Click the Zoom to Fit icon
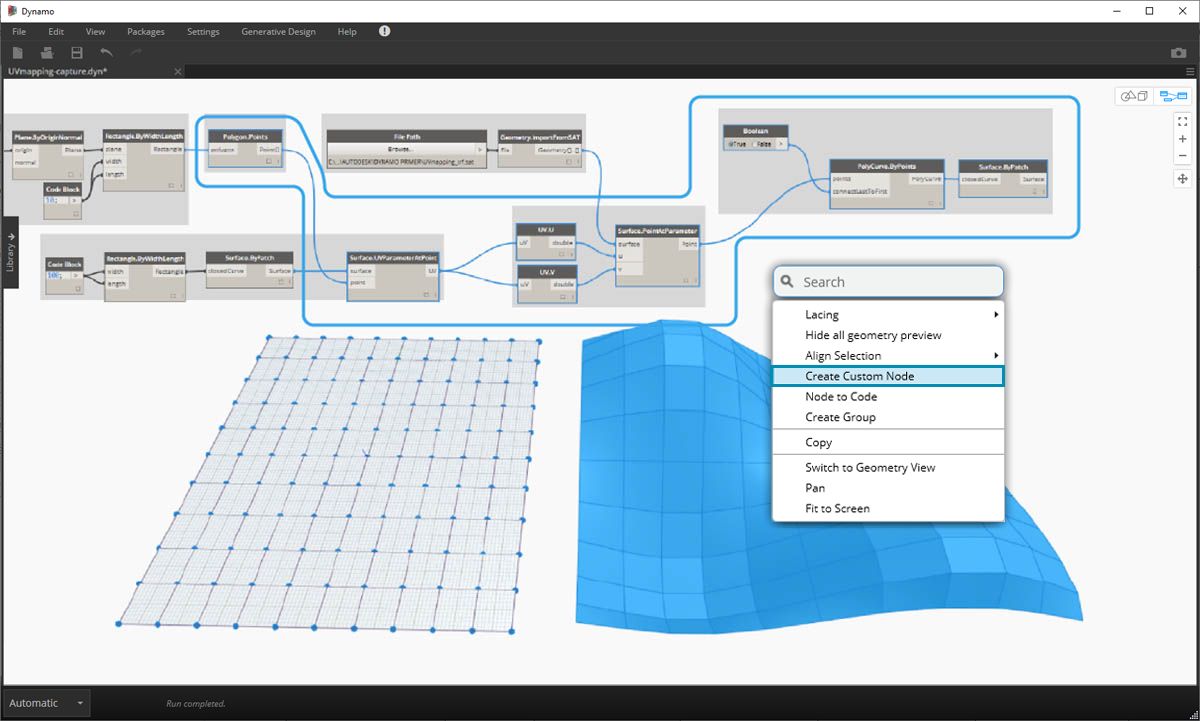This screenshot has width=1200, height=721. 1182,121
